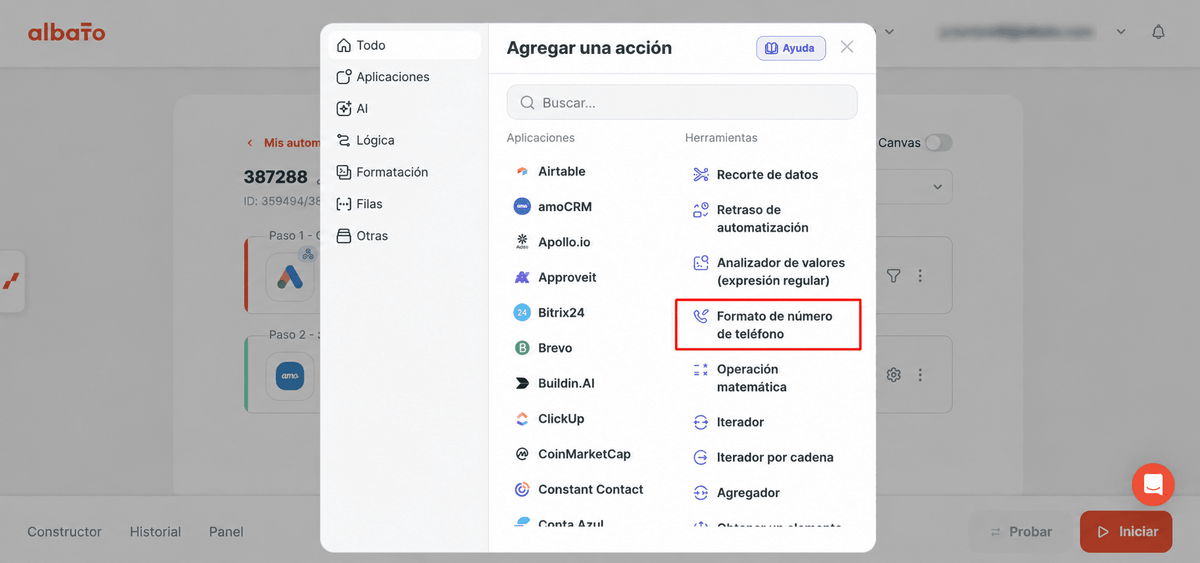
Task: Open the Paso 2 three-dot menu
Action: 920,375
